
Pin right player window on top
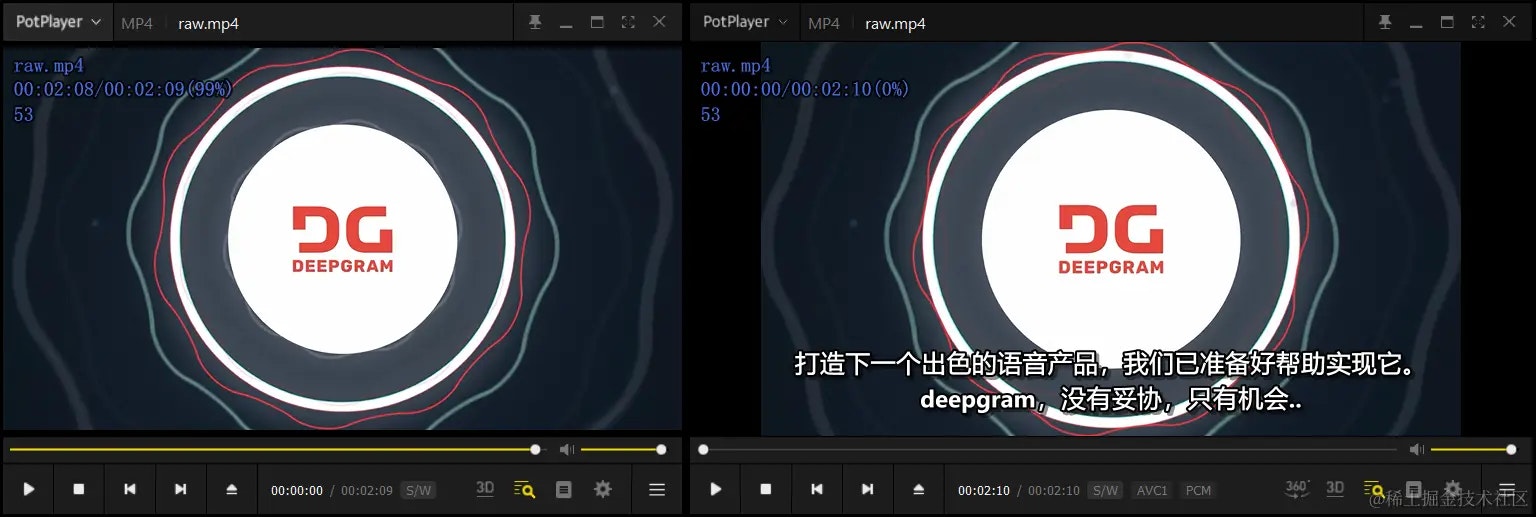(1385, 22)
